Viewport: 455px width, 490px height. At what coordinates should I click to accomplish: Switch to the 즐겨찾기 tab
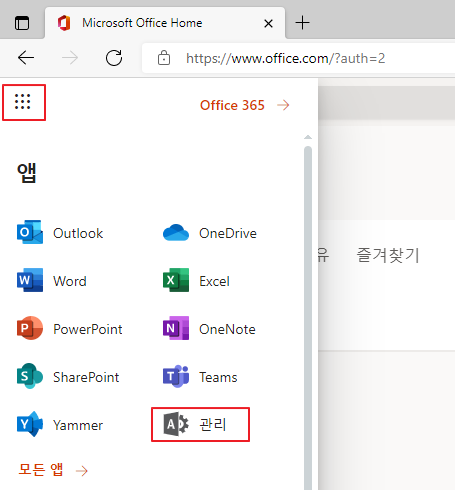coord(388,255)
